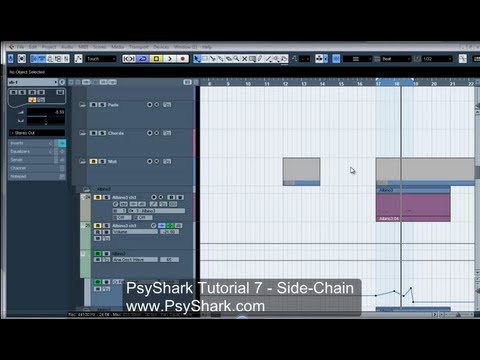Screen dimensions: 480x360
Task: Open the Channel inspector section
Action: pos(37,168)
